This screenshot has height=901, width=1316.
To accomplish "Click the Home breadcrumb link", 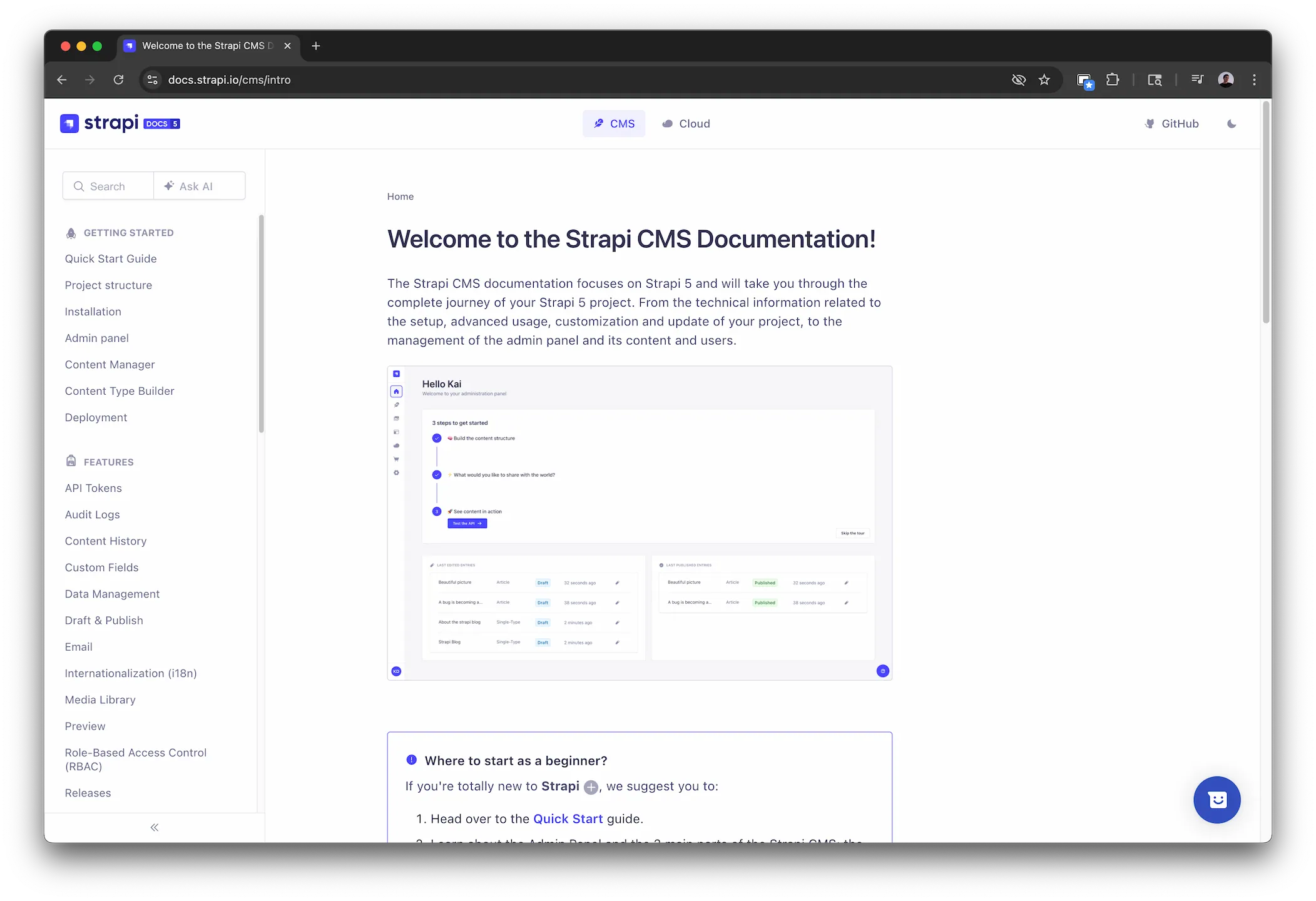I will click(x=400, y=196).
